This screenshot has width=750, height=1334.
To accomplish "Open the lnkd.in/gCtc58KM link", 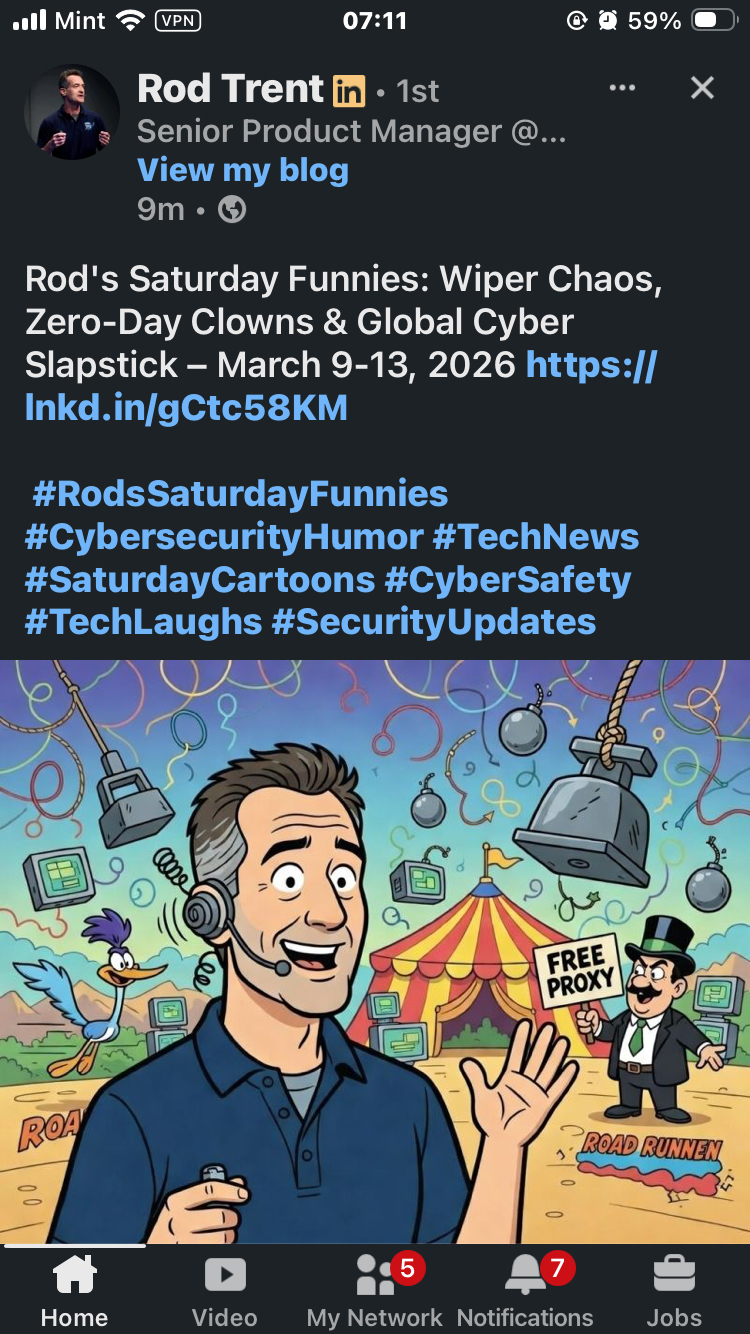I will tap(340, 386).
